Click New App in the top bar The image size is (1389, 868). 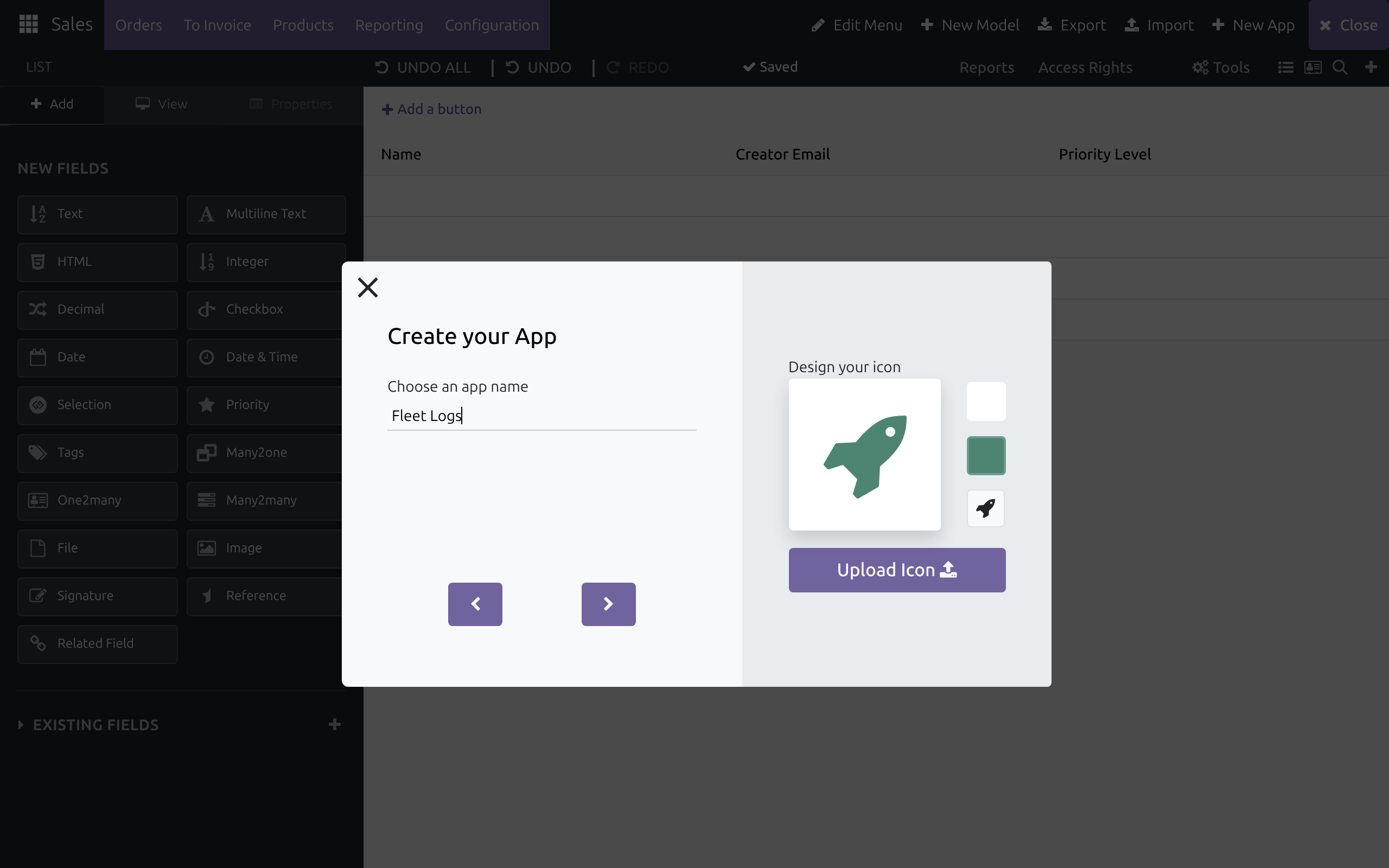(1253, 25)
